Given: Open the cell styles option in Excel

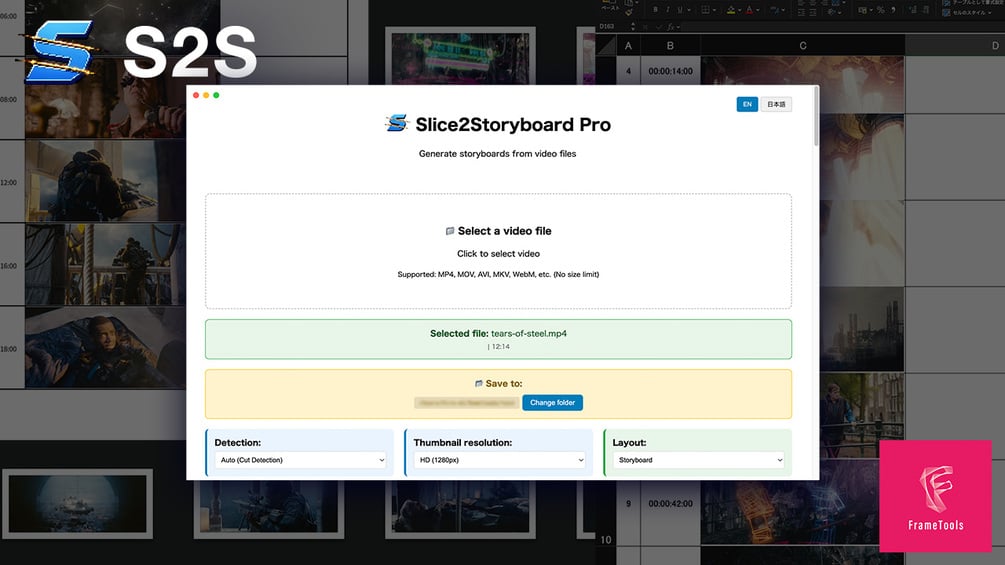Looking at the screenshot, I should (965, 12).
